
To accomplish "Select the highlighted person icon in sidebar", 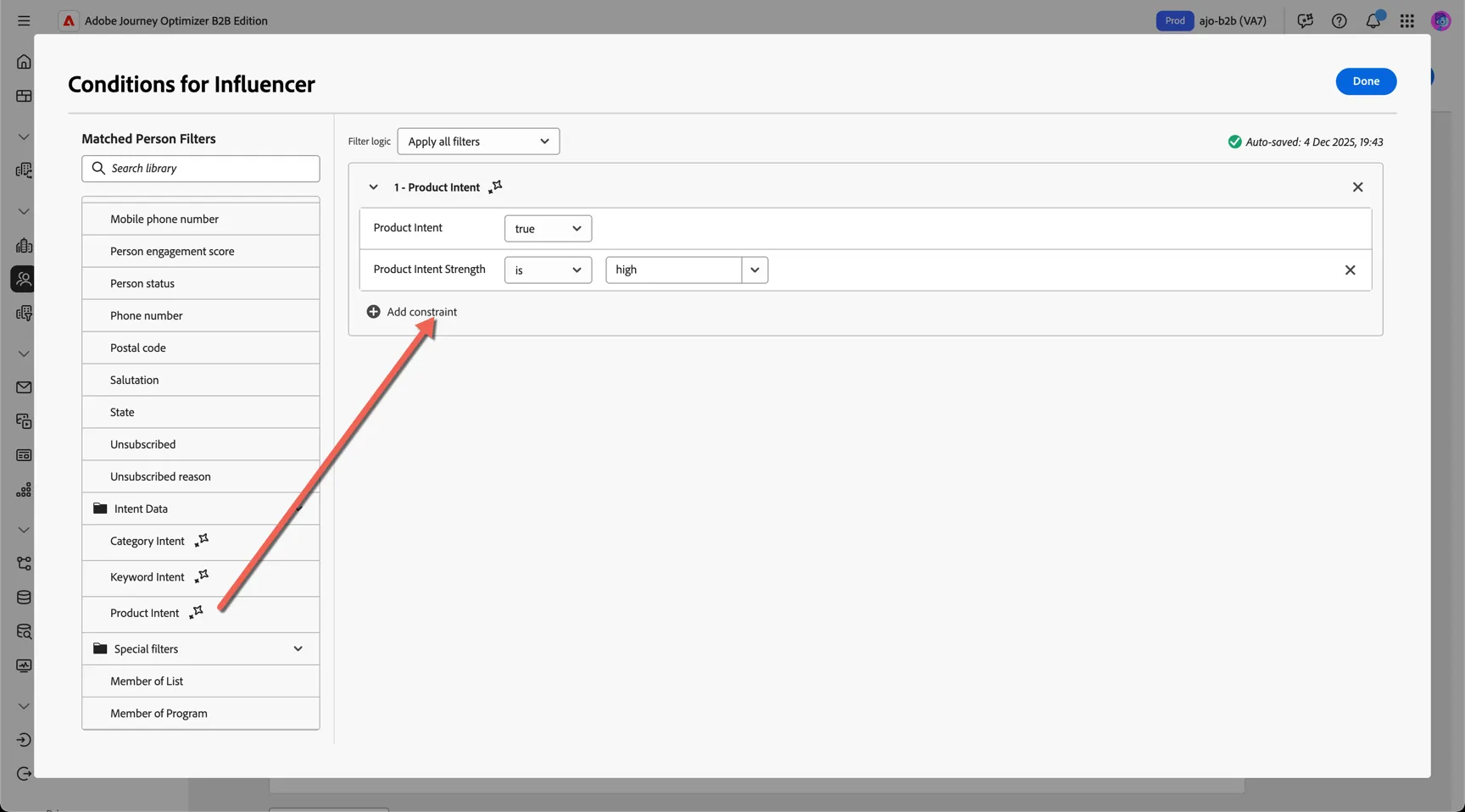I will [23, 279].
